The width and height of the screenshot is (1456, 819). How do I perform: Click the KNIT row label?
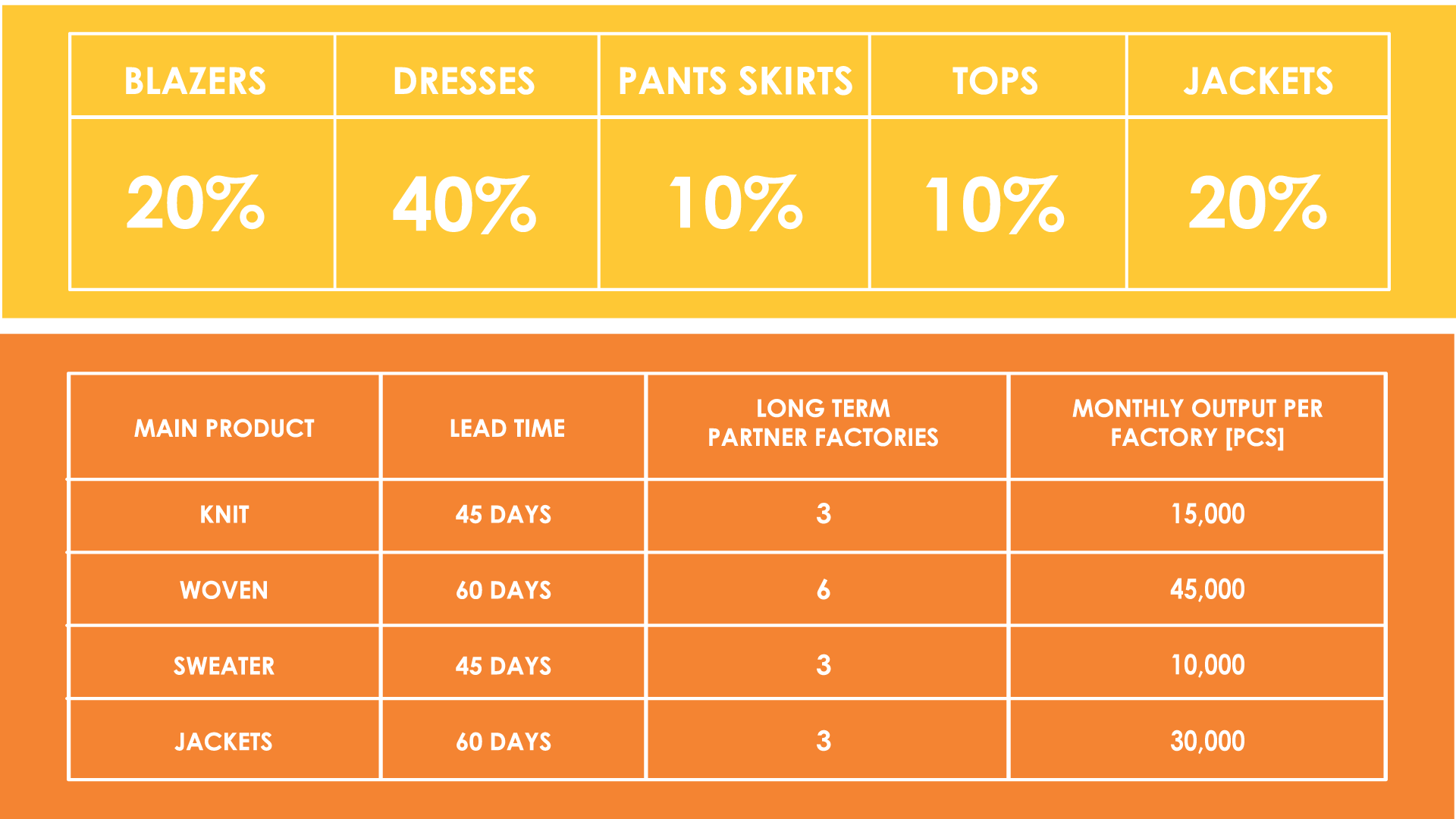point(224,515)
